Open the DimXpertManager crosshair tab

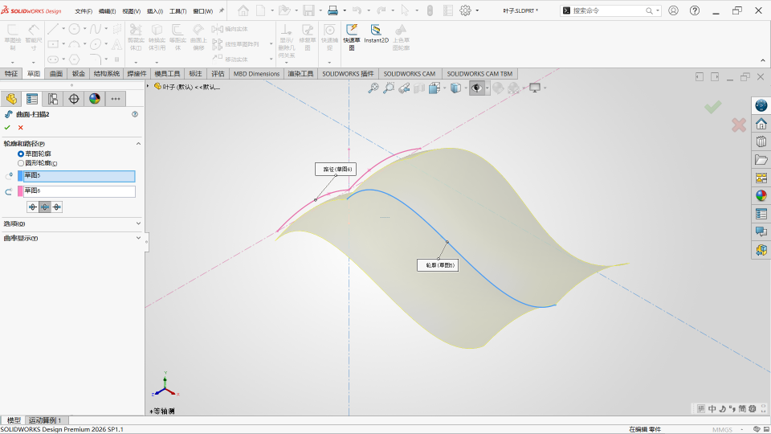[74, 99]
